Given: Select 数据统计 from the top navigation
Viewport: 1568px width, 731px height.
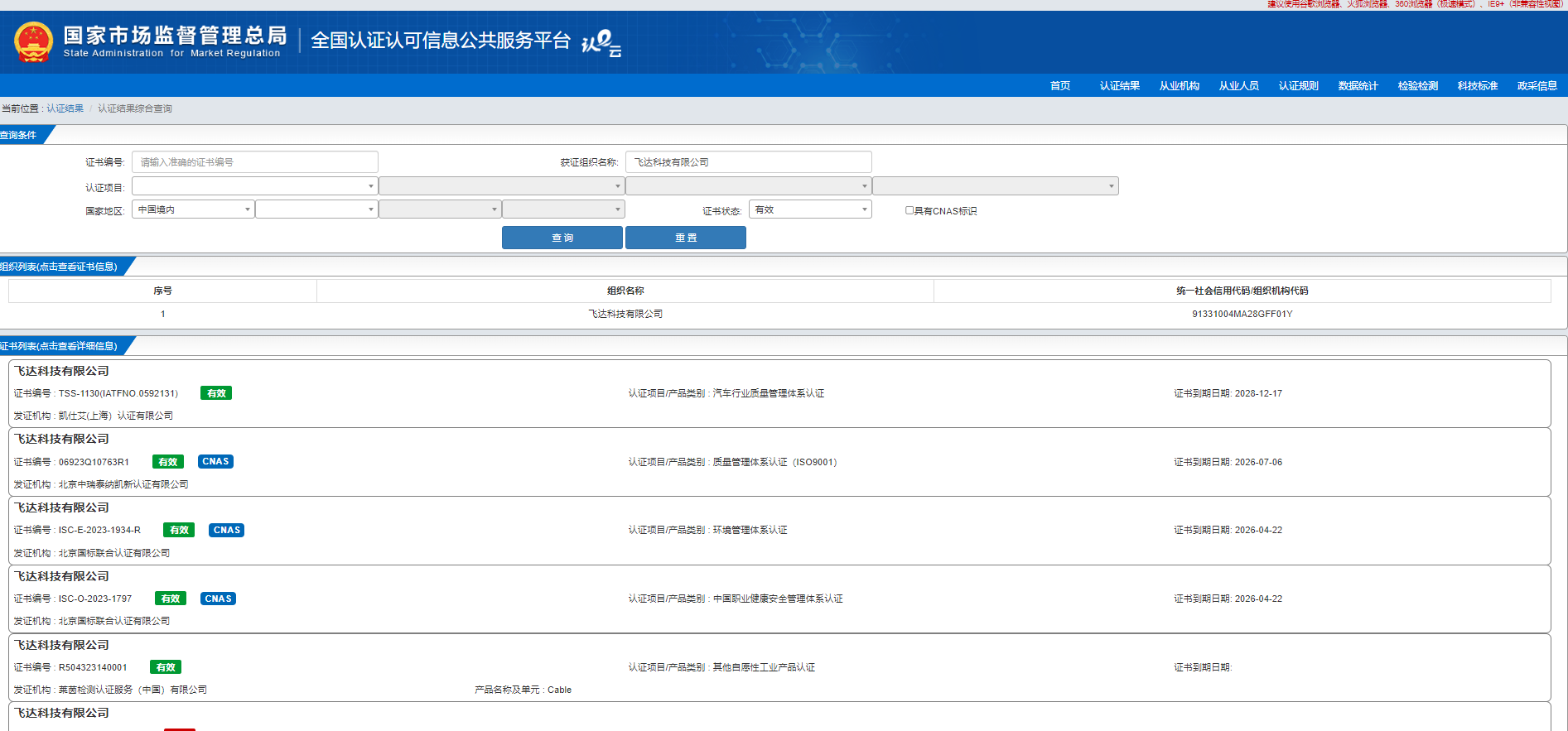Looking at the screenshot, I should (x=1358, y=86).
